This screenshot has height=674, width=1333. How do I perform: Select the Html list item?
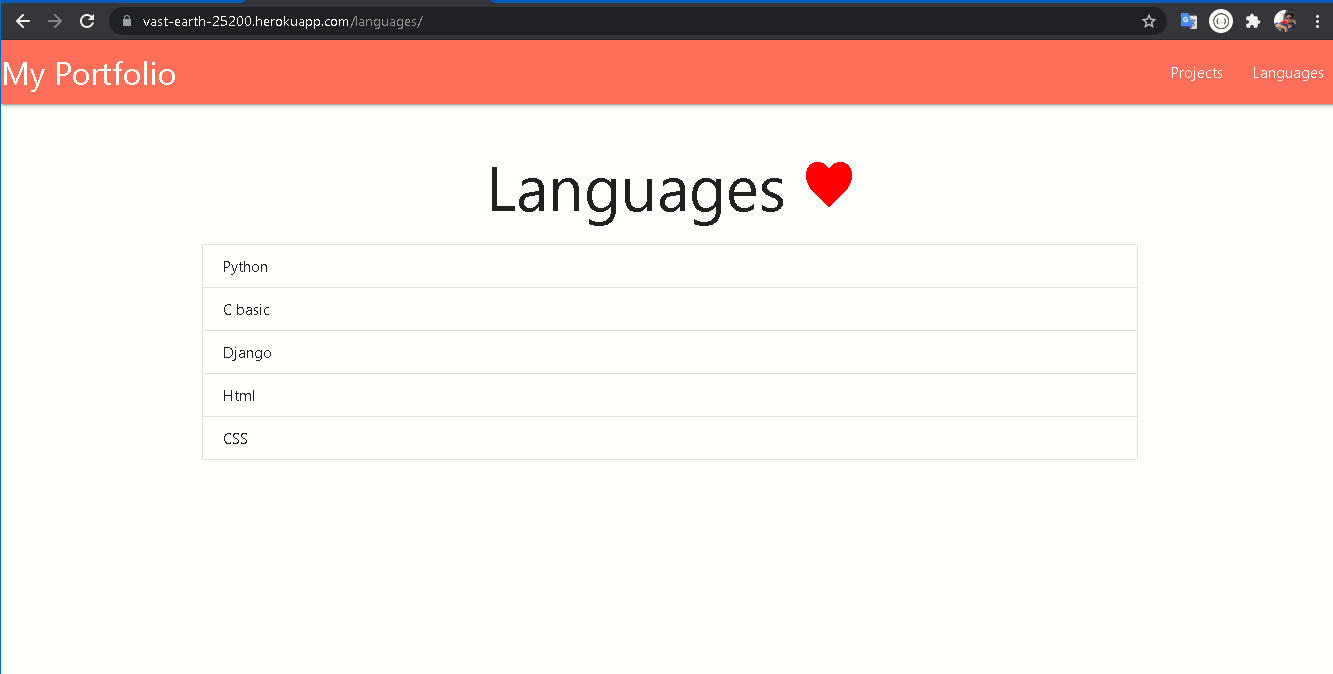click(x=669, y=395)
